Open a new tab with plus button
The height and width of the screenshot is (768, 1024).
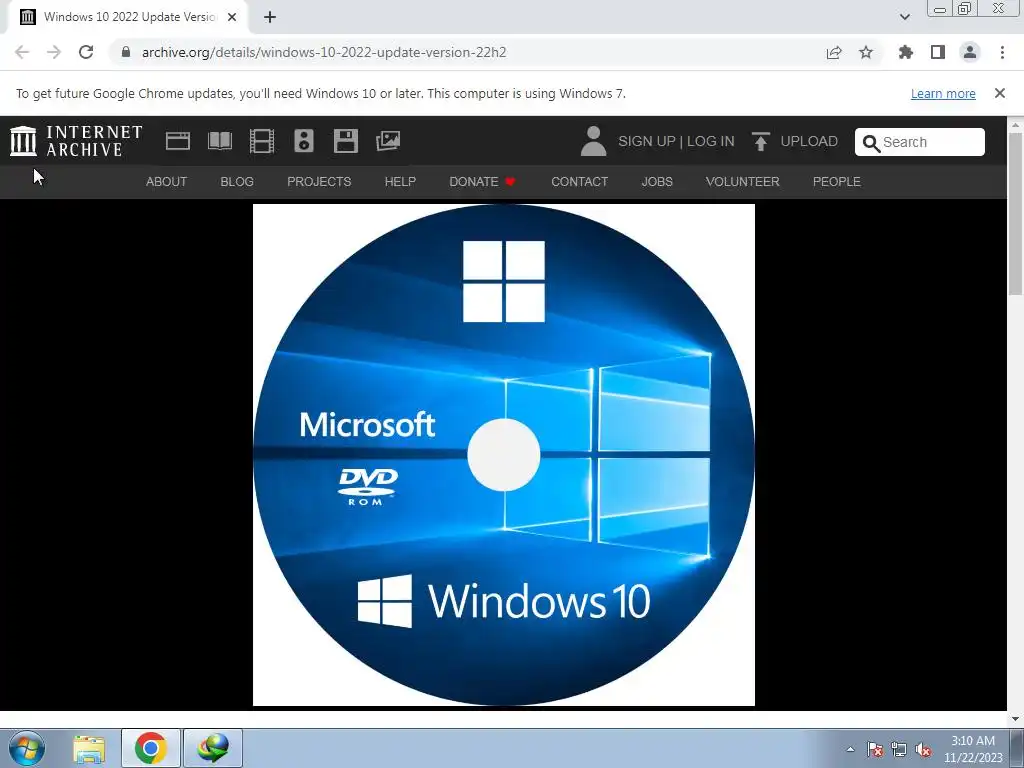(270, 17)
